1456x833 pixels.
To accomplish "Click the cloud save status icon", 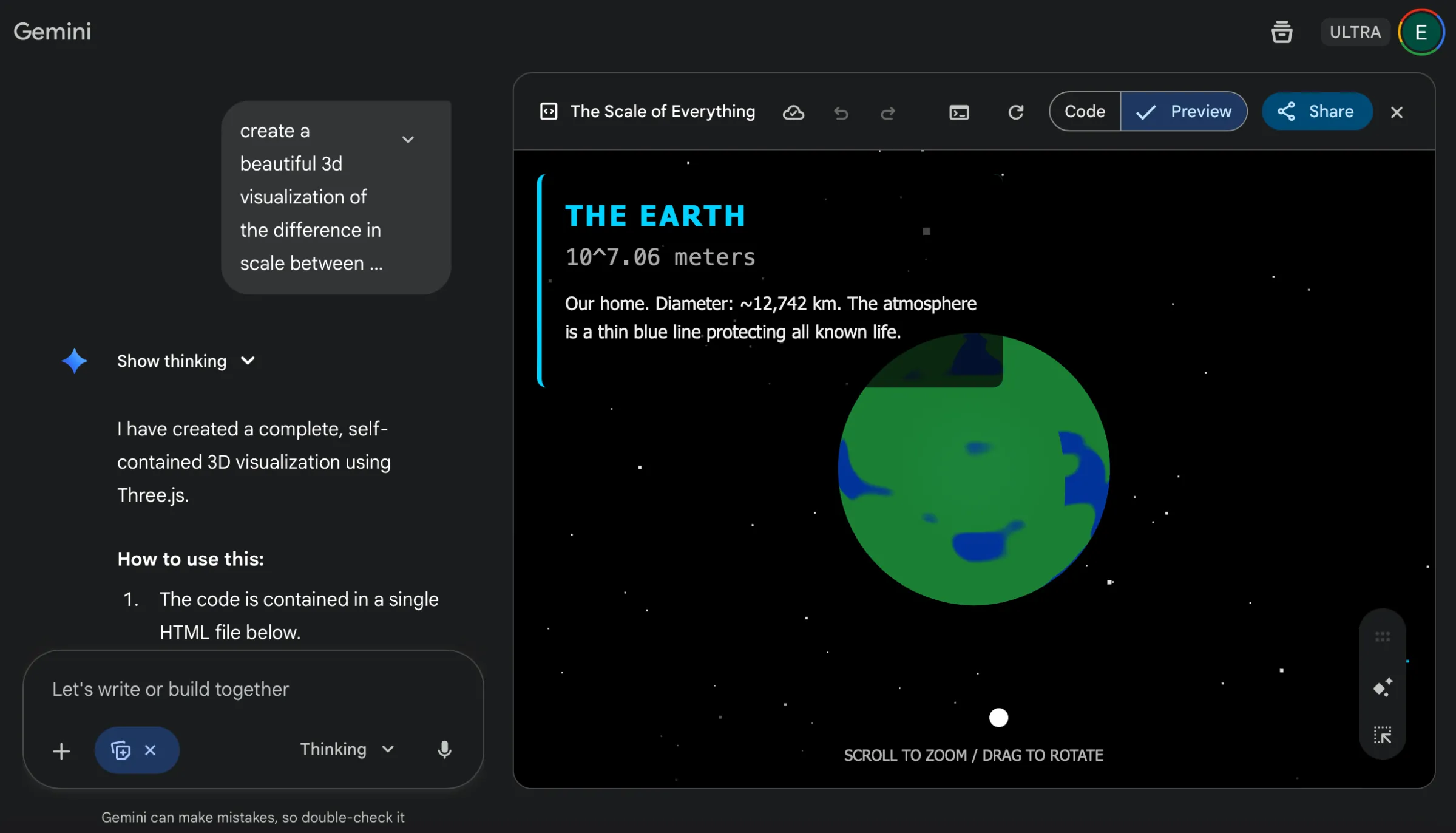I will [793, 112].
